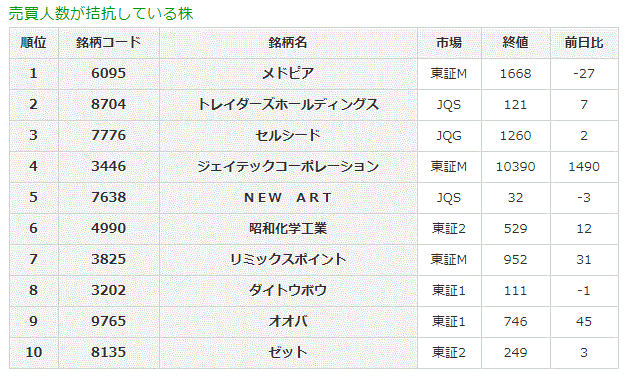Click the 10390 closing price cell
This screenshot has width=625, height=376.
(x=515, y=166)
